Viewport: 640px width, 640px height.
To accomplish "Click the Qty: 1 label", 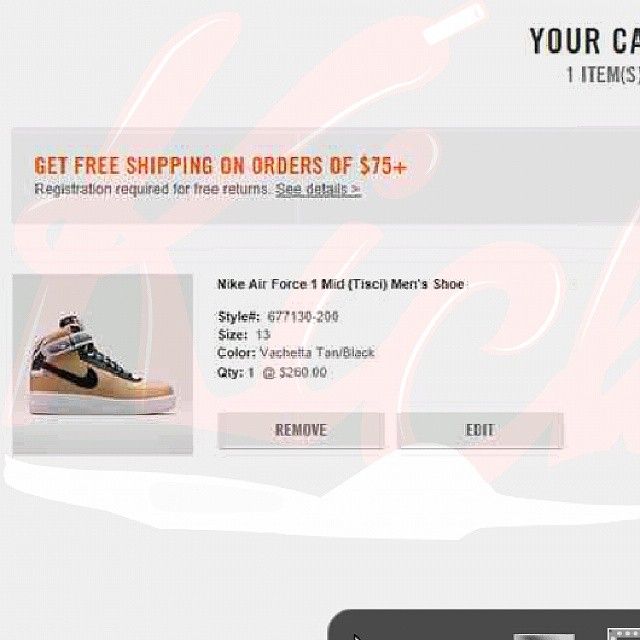I will pyautogui.click(x=236, y=373).
